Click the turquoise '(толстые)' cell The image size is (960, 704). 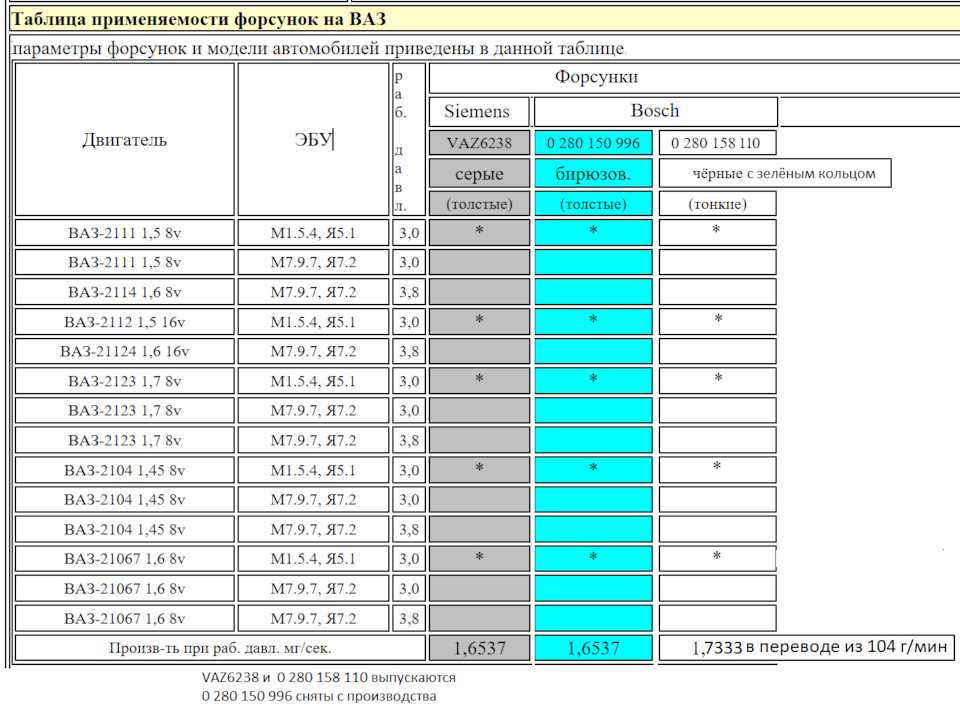click(x=593, y=203)
